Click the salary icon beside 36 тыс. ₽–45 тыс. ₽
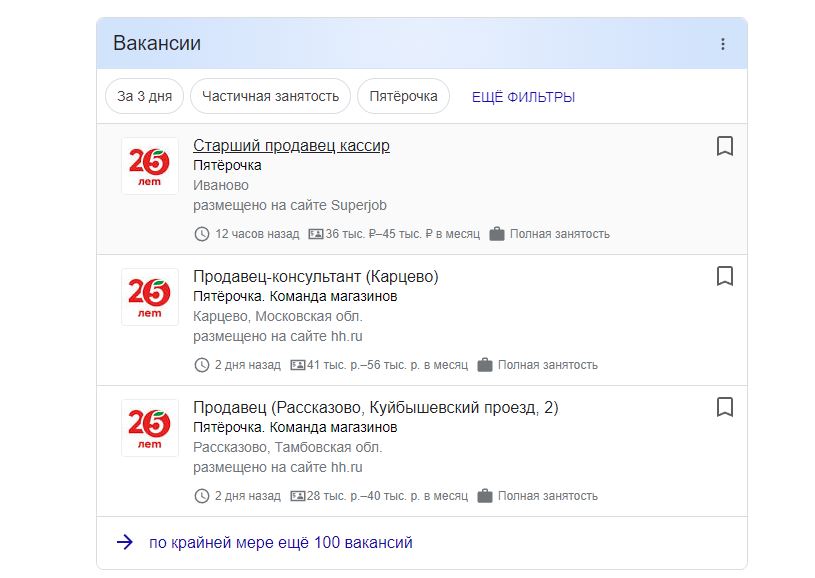Viewport: 815px width, 578px height. [316, 234]
